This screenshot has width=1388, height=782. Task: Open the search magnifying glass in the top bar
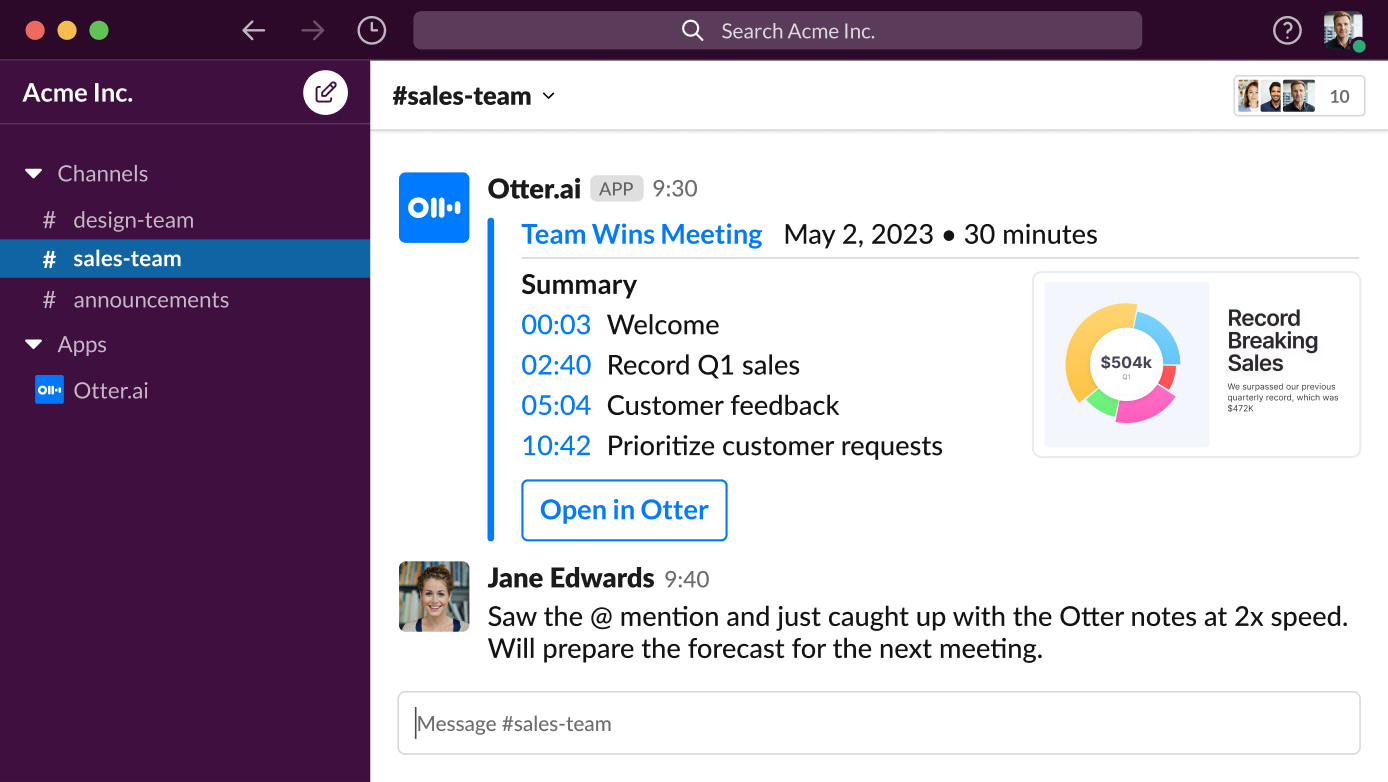[x=692, y=30]
